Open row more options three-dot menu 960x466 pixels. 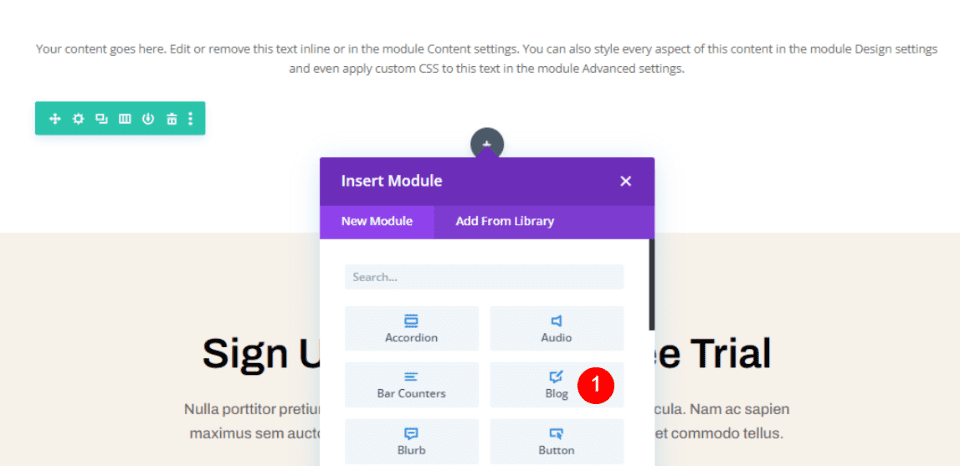pos(191,119)
